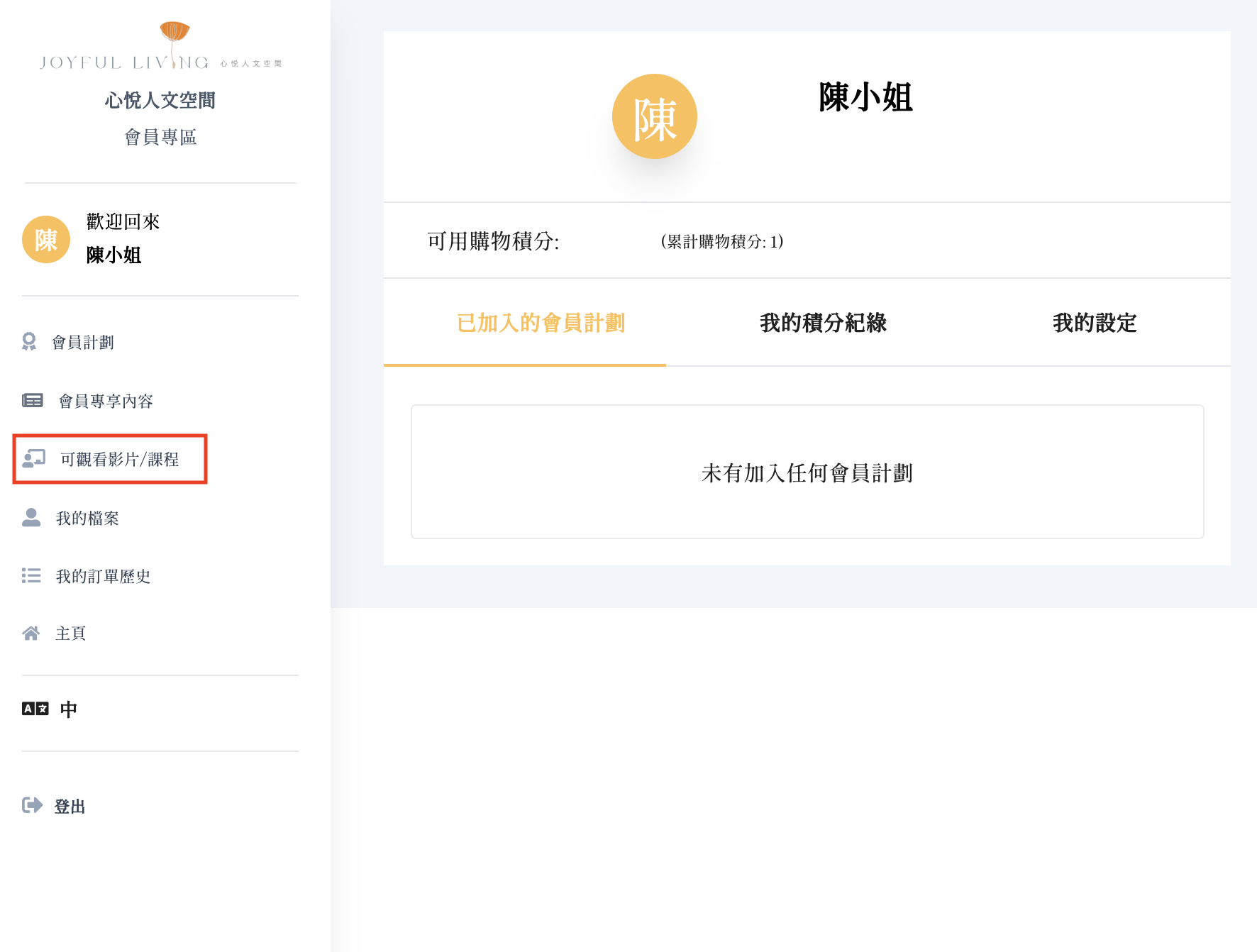Select the 已加入的會員計劃 tab
Screen dimensions: 1257x952
[x=541, y=323]
